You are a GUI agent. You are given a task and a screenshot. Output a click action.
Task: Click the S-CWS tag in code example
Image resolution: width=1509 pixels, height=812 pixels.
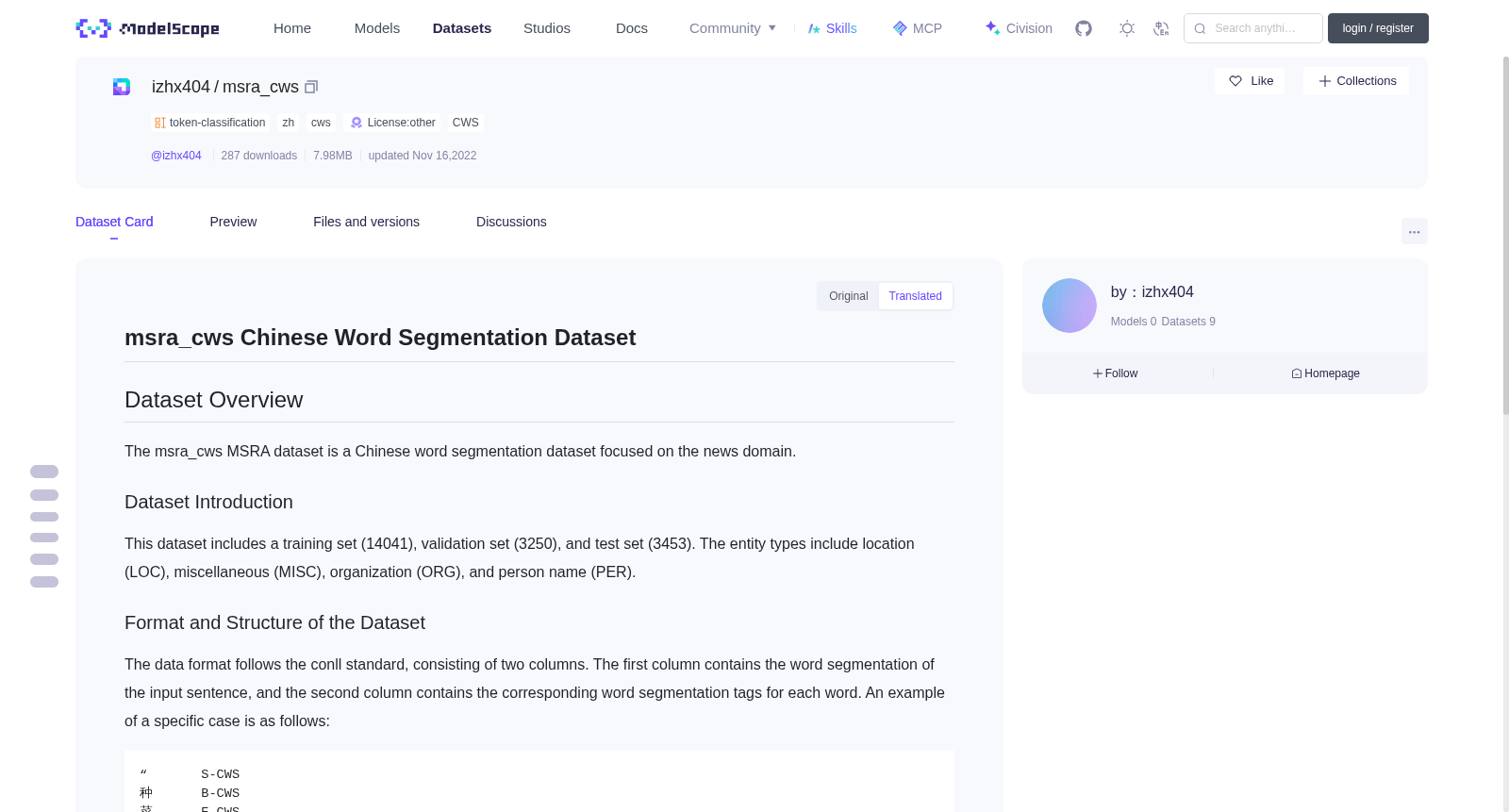coord(221,774)
